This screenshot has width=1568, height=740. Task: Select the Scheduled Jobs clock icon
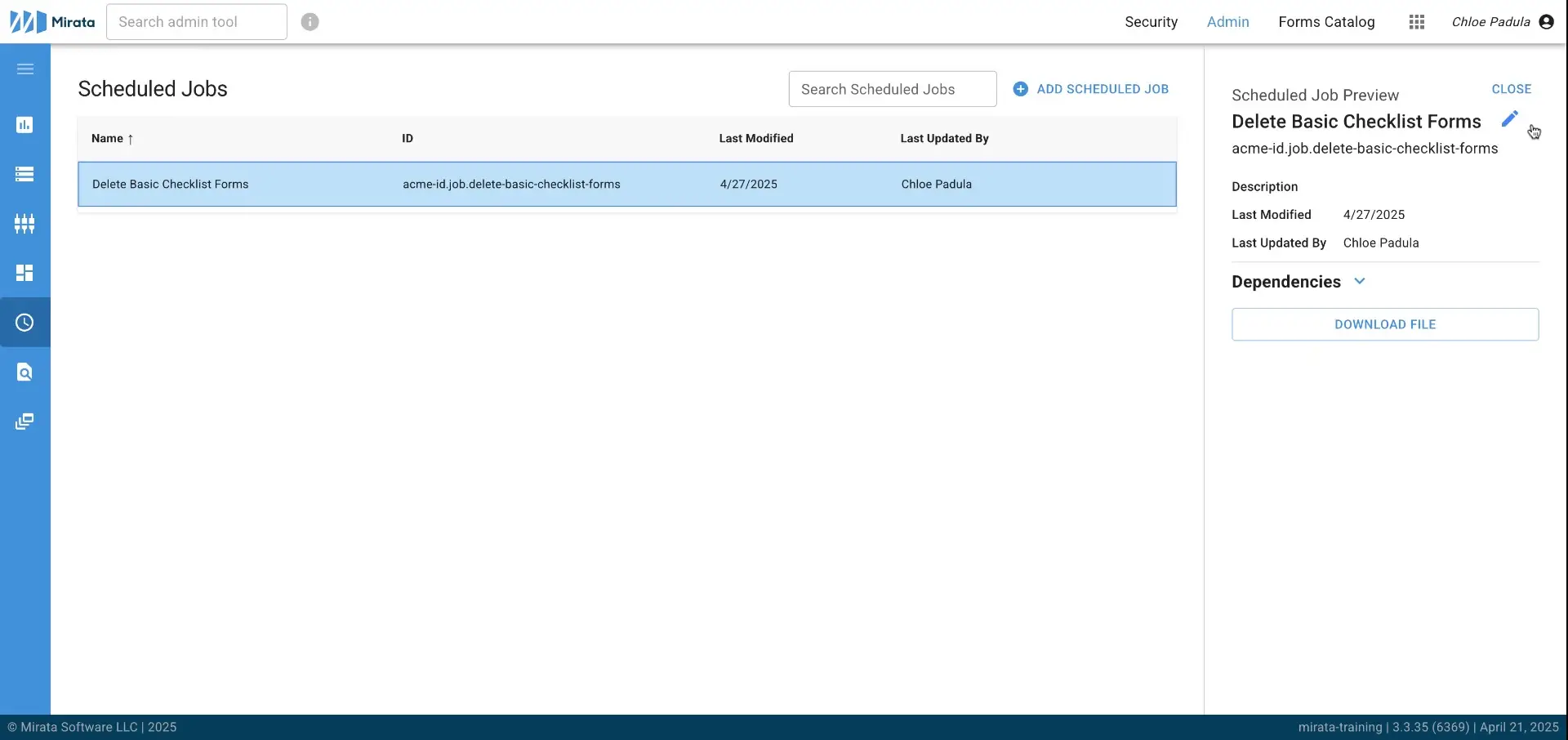(x=24, y=322)
